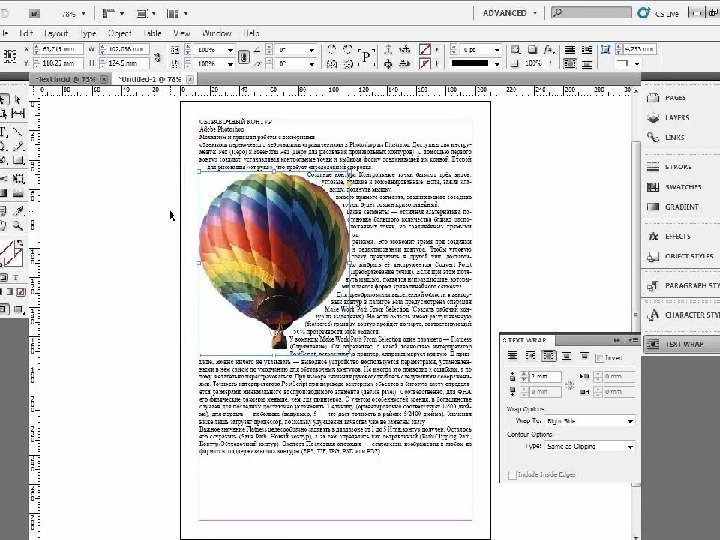
Task: Open the Window menu
Action: (217, 33)
